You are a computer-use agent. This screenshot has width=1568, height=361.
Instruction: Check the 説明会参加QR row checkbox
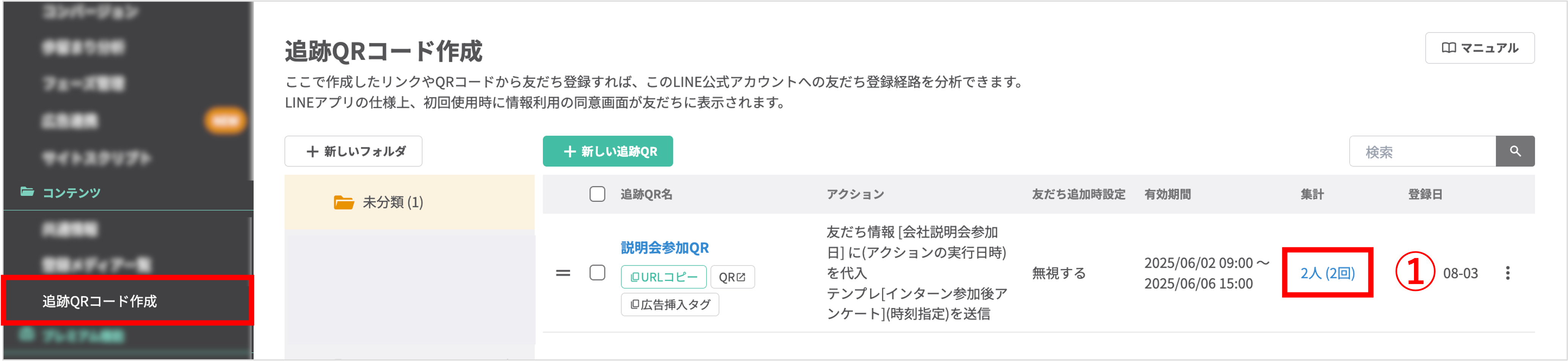pos(597,273)
